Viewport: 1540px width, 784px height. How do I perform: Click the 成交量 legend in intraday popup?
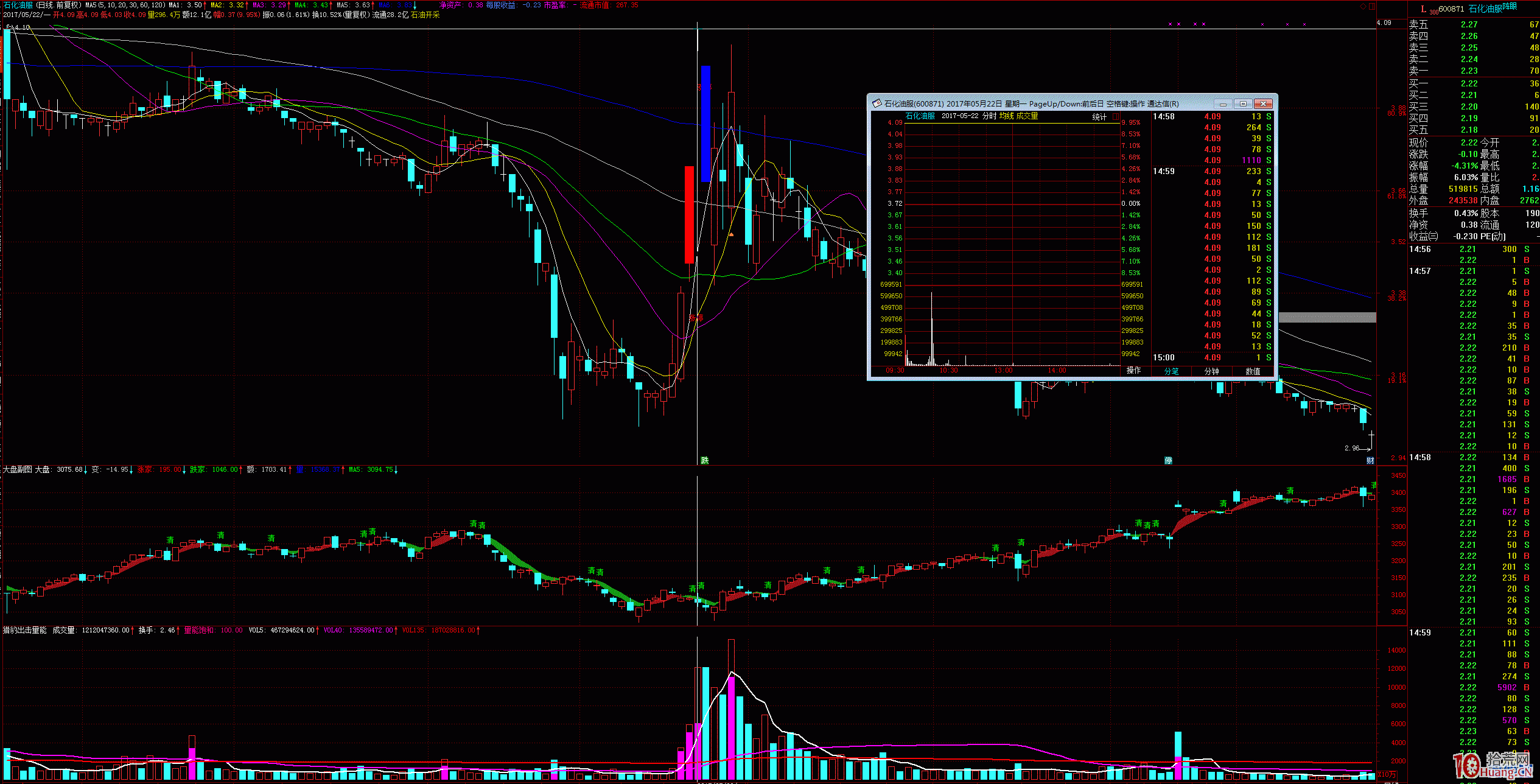pos(1027,116)
